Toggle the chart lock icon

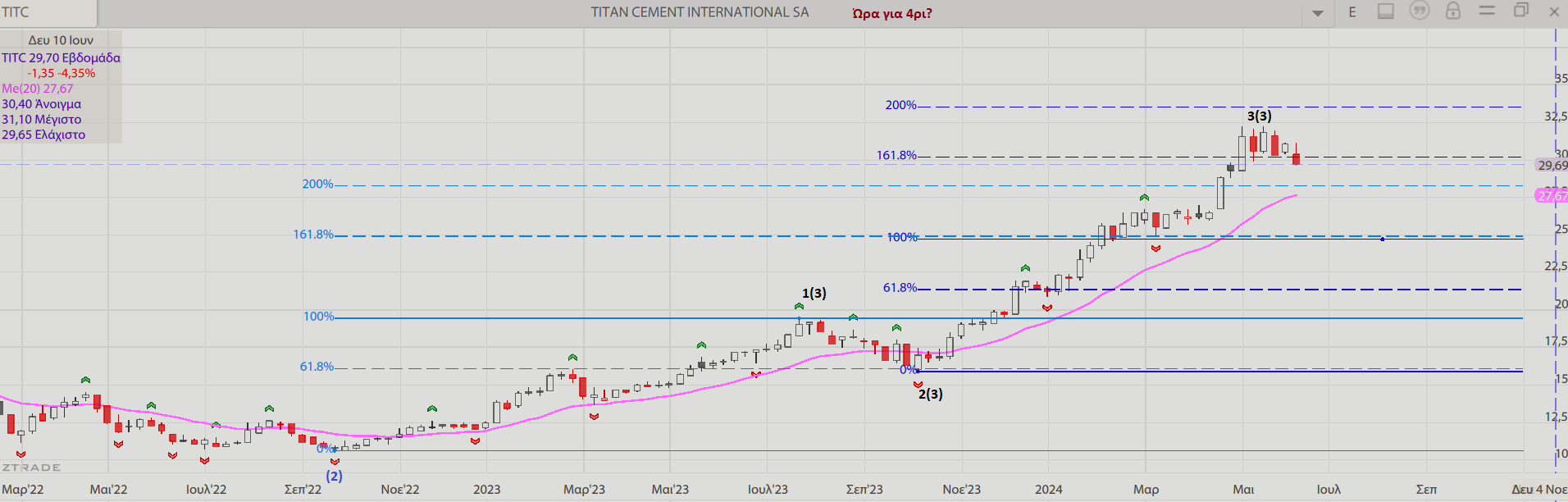click(x=1453, y=11)
